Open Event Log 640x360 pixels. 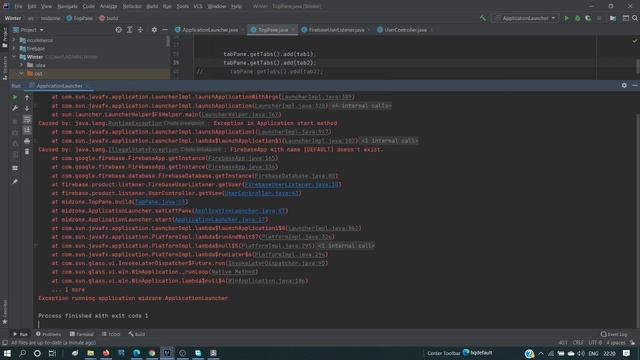[x=614, y=334]
